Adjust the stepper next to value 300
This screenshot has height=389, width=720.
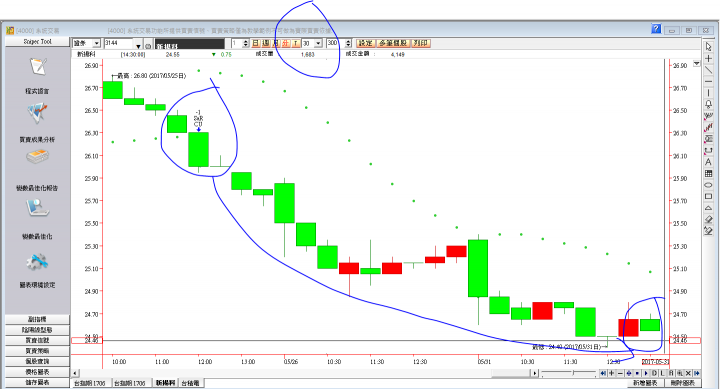tap(348, 43)
